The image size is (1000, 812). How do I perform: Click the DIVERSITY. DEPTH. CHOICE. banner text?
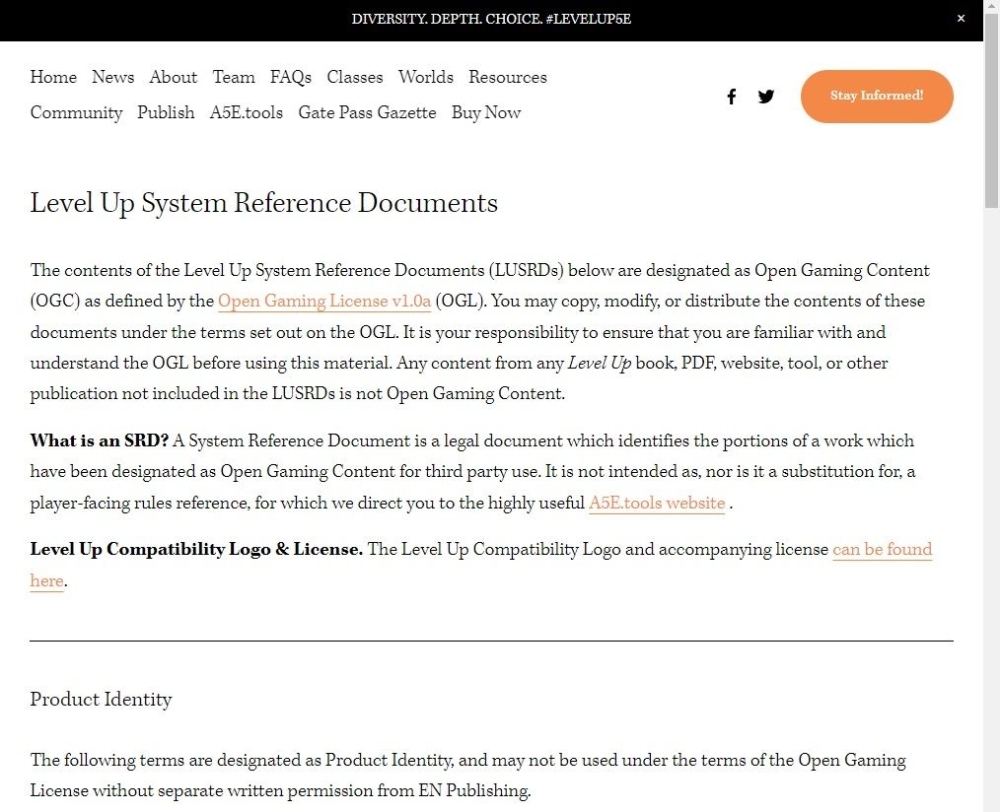pos(491,19)
